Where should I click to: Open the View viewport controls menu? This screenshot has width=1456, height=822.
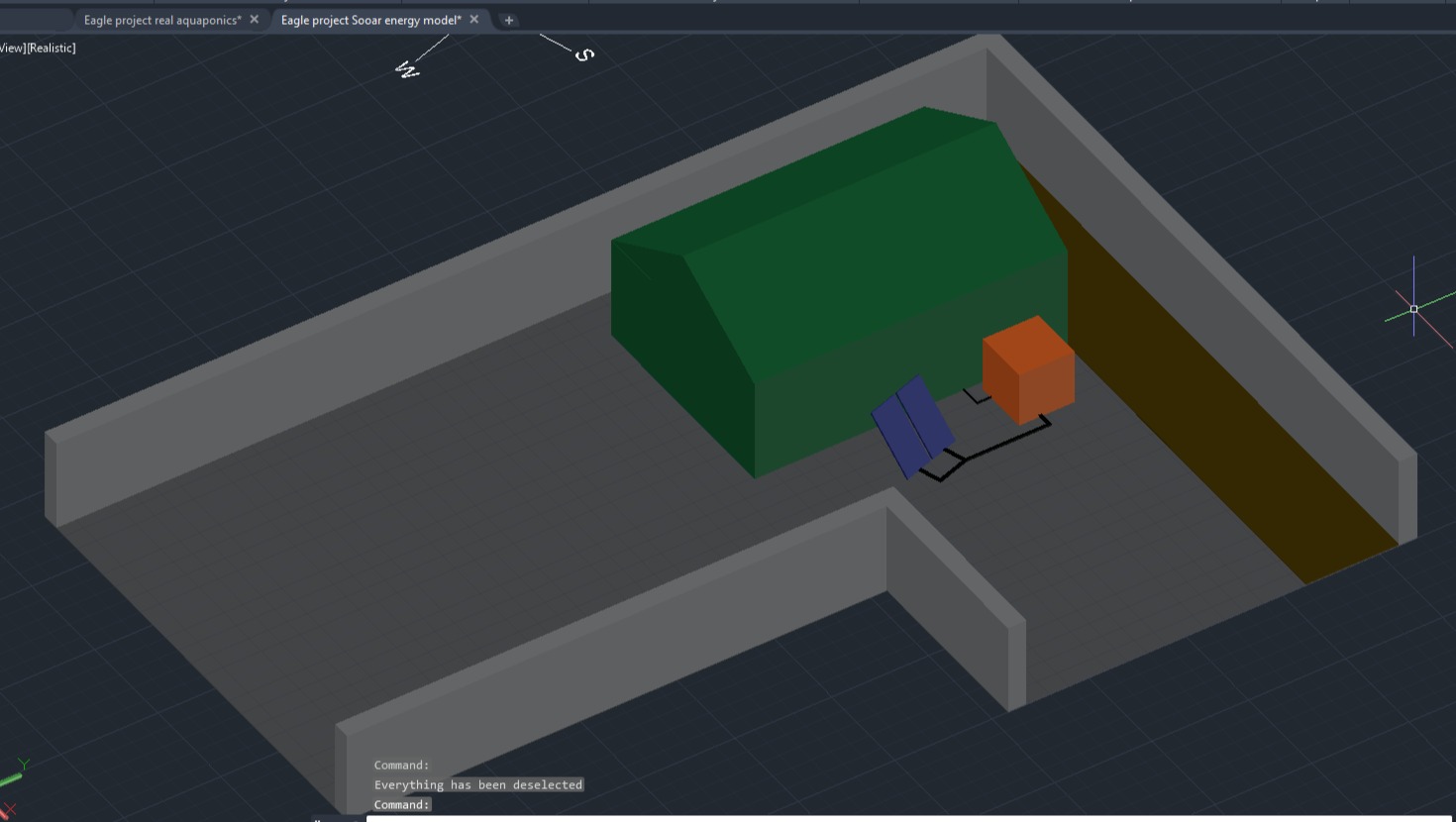point(11,48)
